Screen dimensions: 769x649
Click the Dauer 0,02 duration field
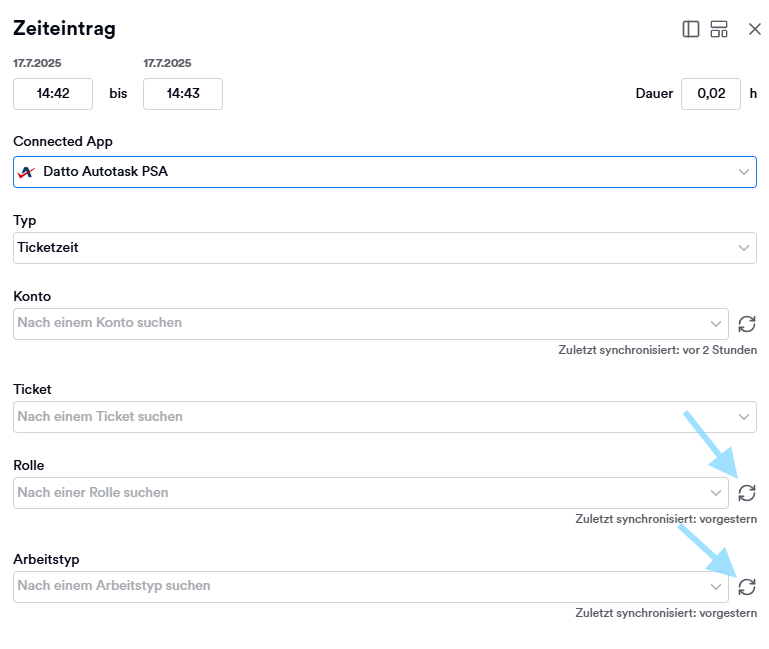coord(711,94)
